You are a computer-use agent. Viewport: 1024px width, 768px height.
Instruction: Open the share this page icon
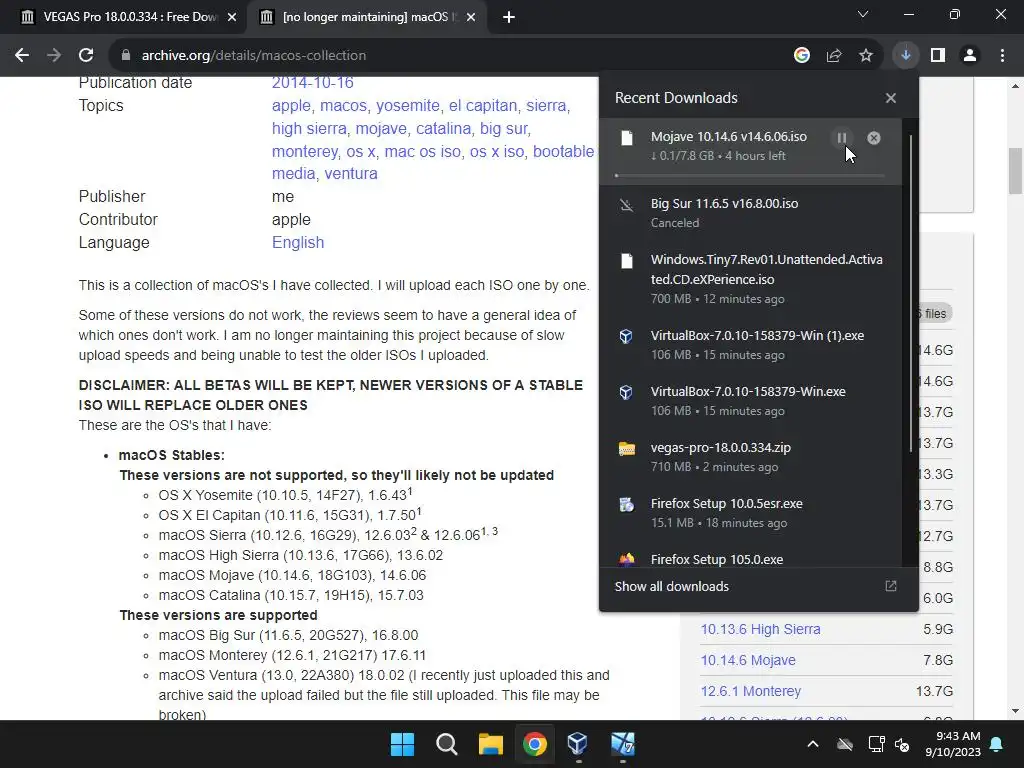pyautogui.click(x=834, y=56)
